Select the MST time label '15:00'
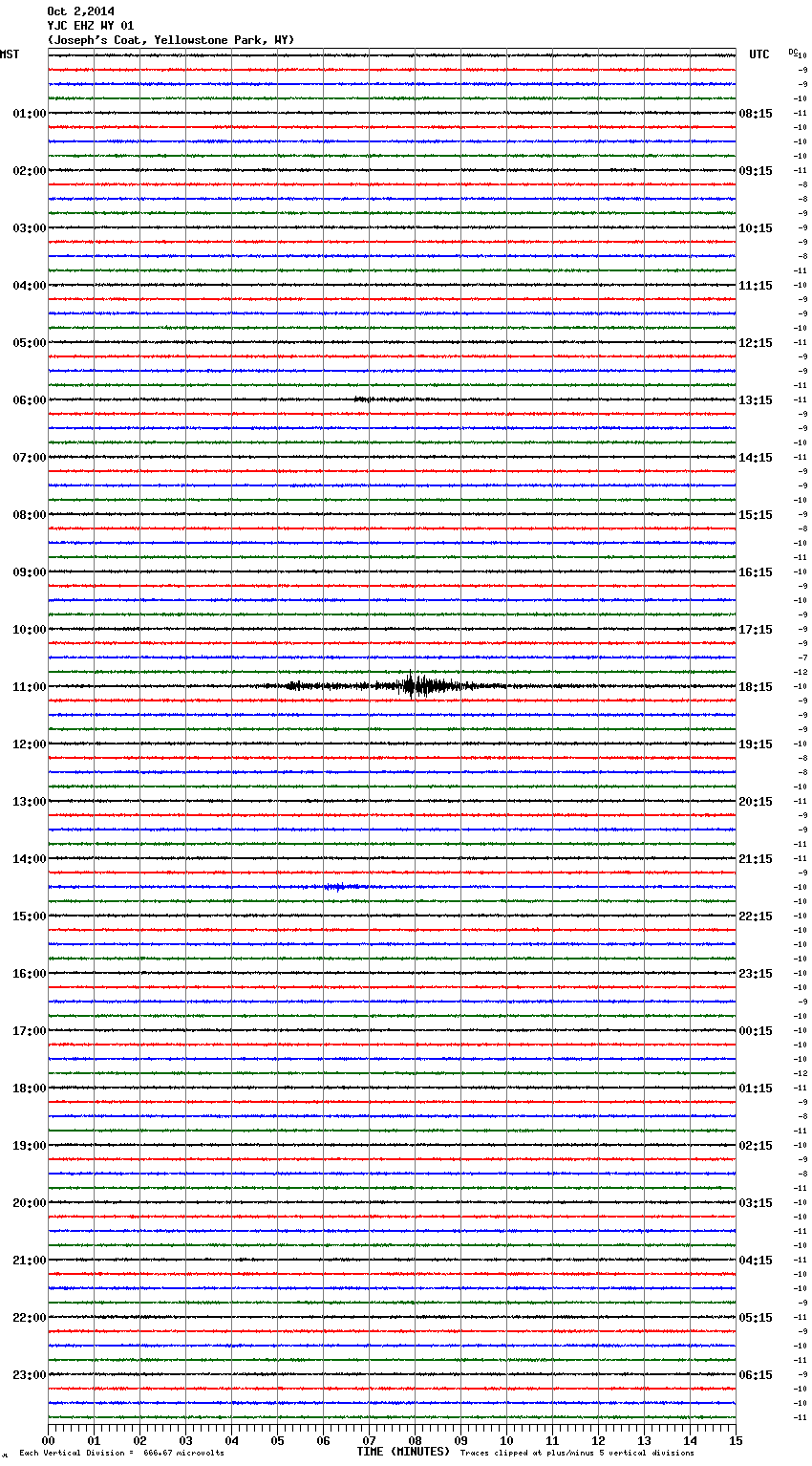Viewport: 812px width, 1466px height. 29,916
